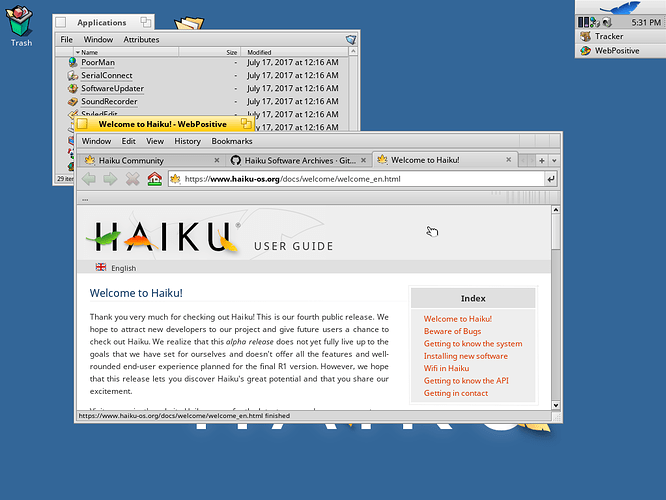Close the Welcome to Haiku! tab
This screenshot has width=666, height=500.
[x=508, y=160]
